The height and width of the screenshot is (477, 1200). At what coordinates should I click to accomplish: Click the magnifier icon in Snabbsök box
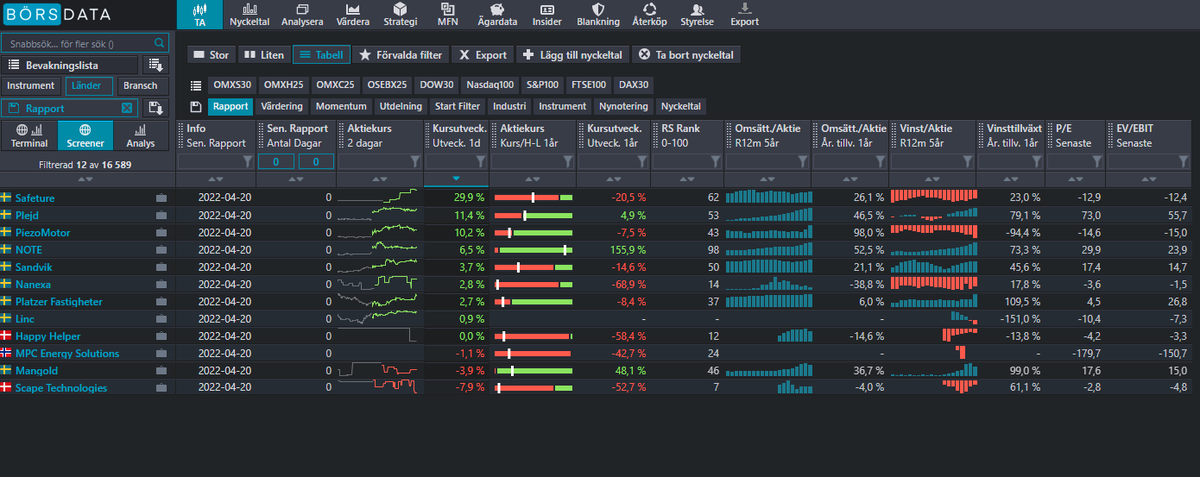[x=159, y=43]
